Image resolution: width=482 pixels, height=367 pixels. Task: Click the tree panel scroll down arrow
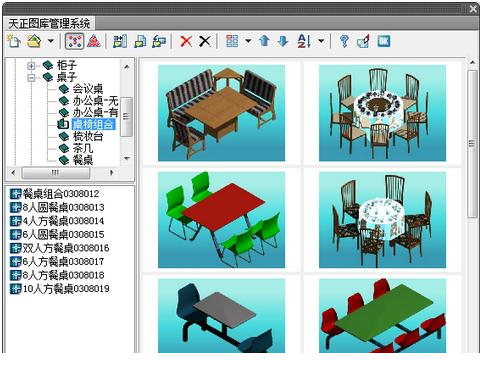(x=127, y=158)
